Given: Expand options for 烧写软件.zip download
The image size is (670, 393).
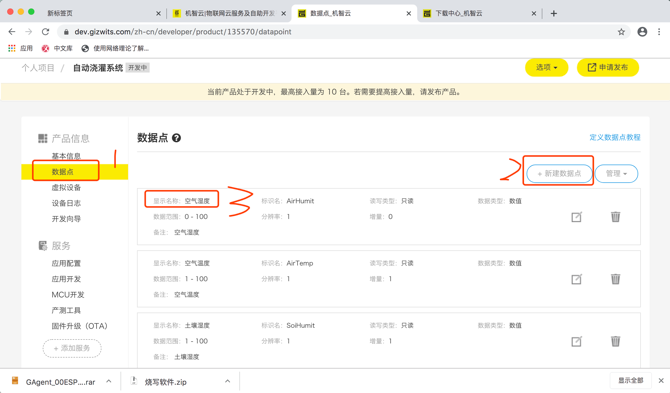Looking at the screenshot, I should click(x=227, y=381).
